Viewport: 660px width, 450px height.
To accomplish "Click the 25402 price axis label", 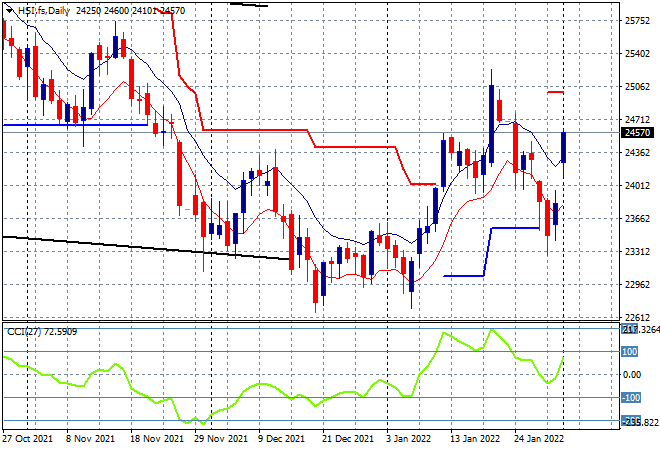I will [x=637, y=54].
